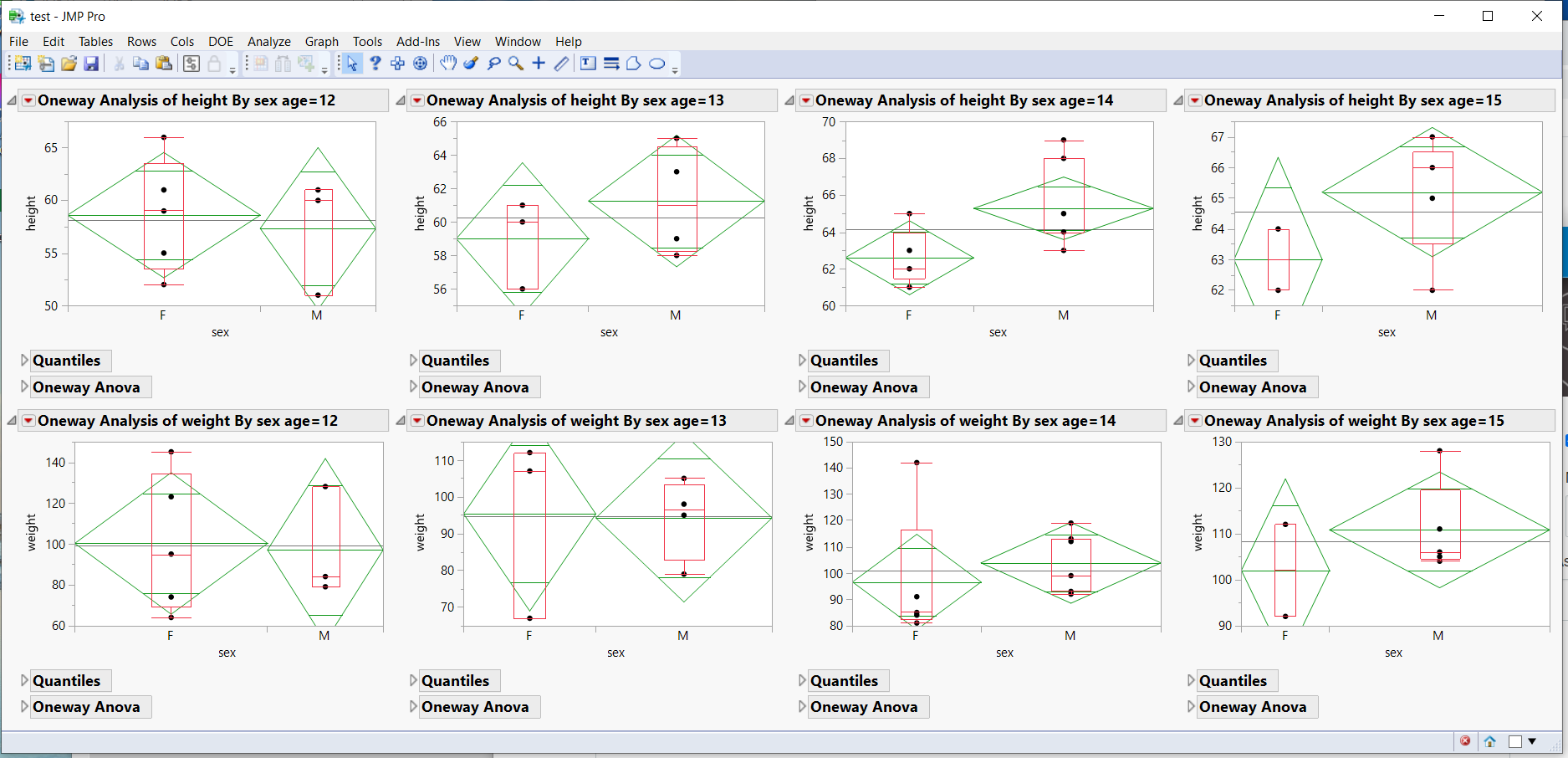Open the Home window via status bar icon

pos(1490,741)
